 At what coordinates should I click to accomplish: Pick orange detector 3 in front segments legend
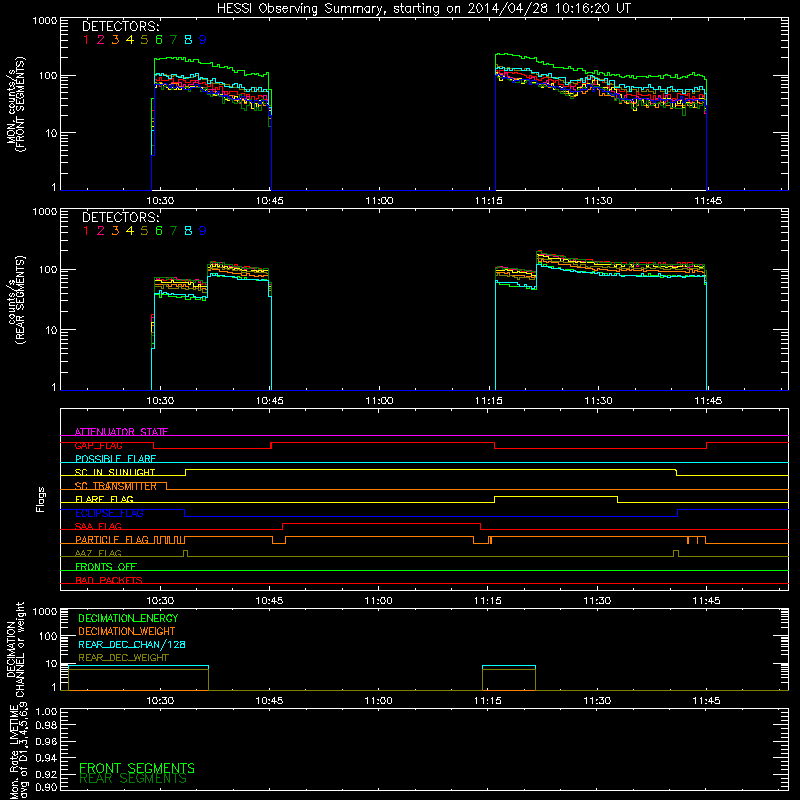(x=115, y=40)
